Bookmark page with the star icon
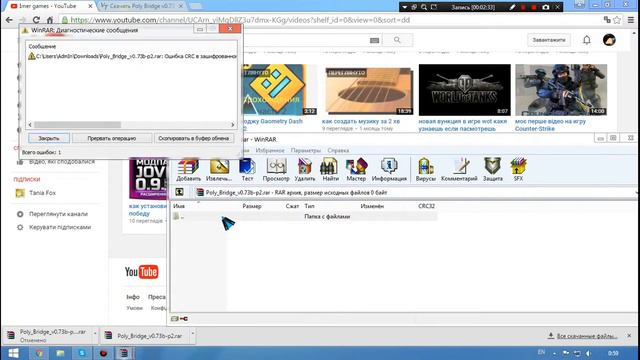 click(x=617, y=20)
